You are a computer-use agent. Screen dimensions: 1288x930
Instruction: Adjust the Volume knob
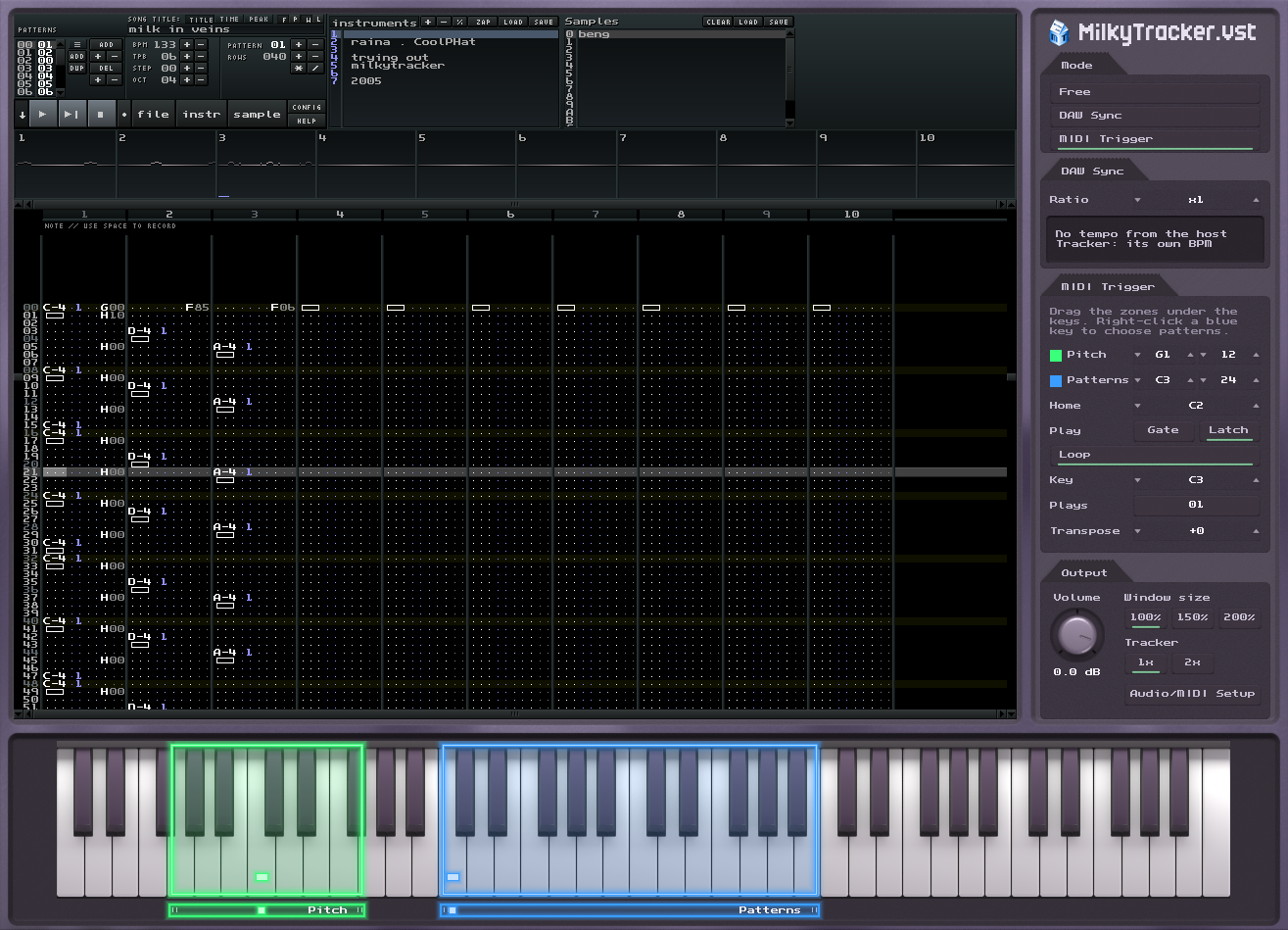[x=1076, y=635]
